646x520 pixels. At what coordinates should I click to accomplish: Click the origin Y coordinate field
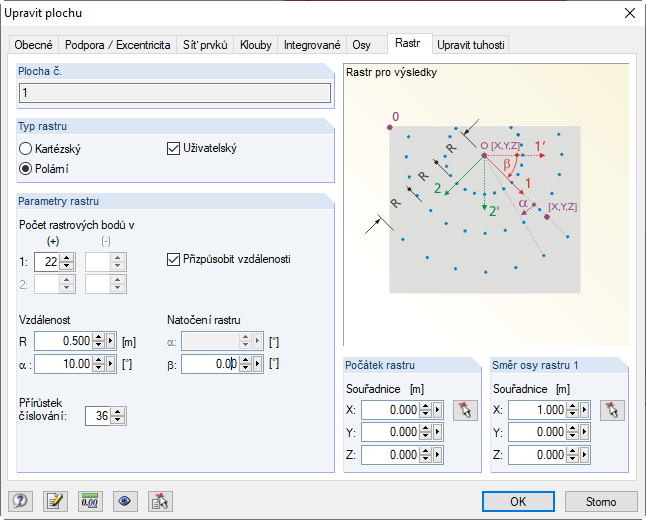[x=391, y=432]
